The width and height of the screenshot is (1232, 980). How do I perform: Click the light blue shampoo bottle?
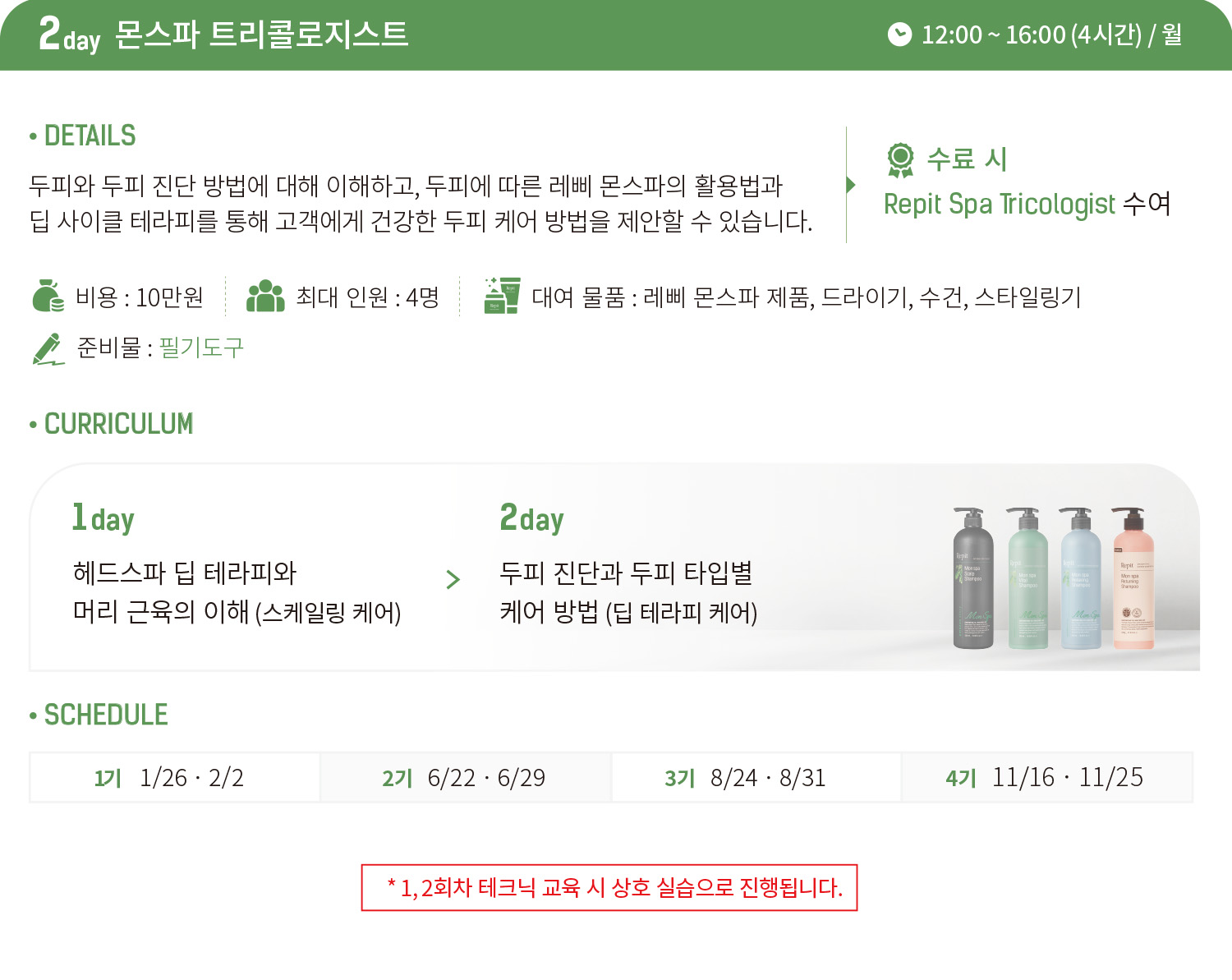click(1080, 578)
